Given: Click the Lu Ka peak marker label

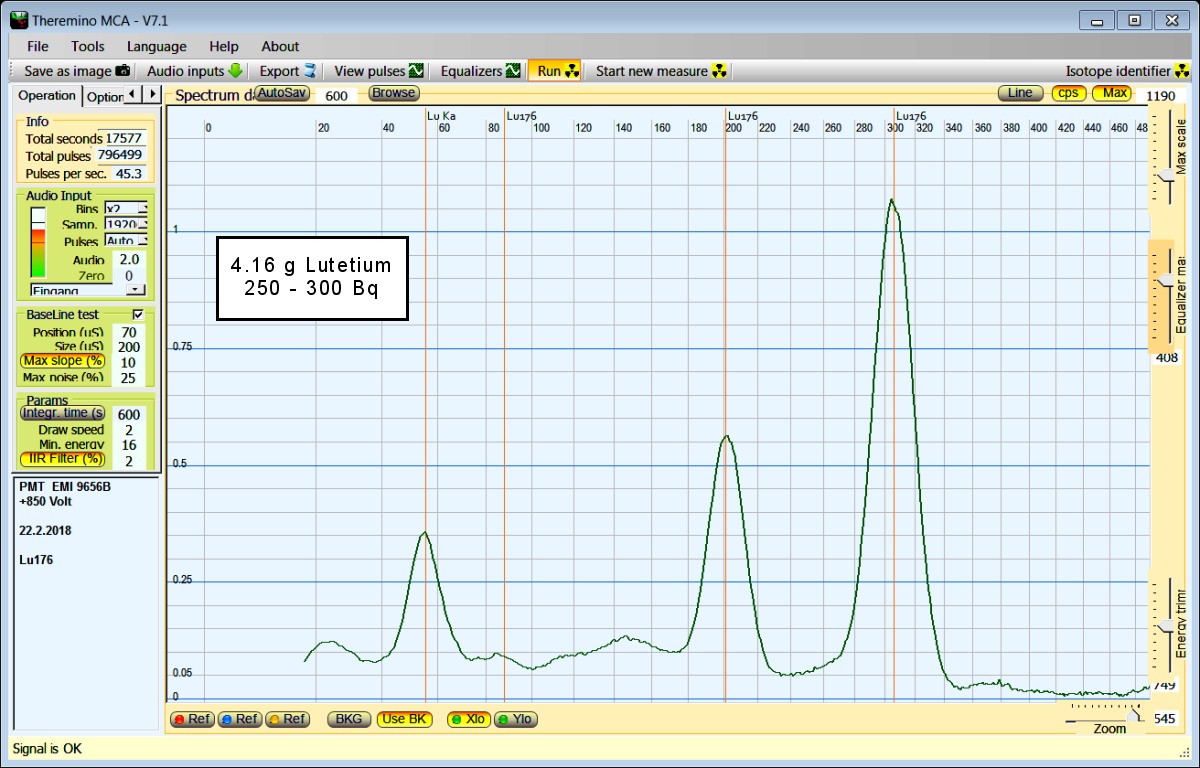Looking at the screenshot, I should tap(442, 116).
